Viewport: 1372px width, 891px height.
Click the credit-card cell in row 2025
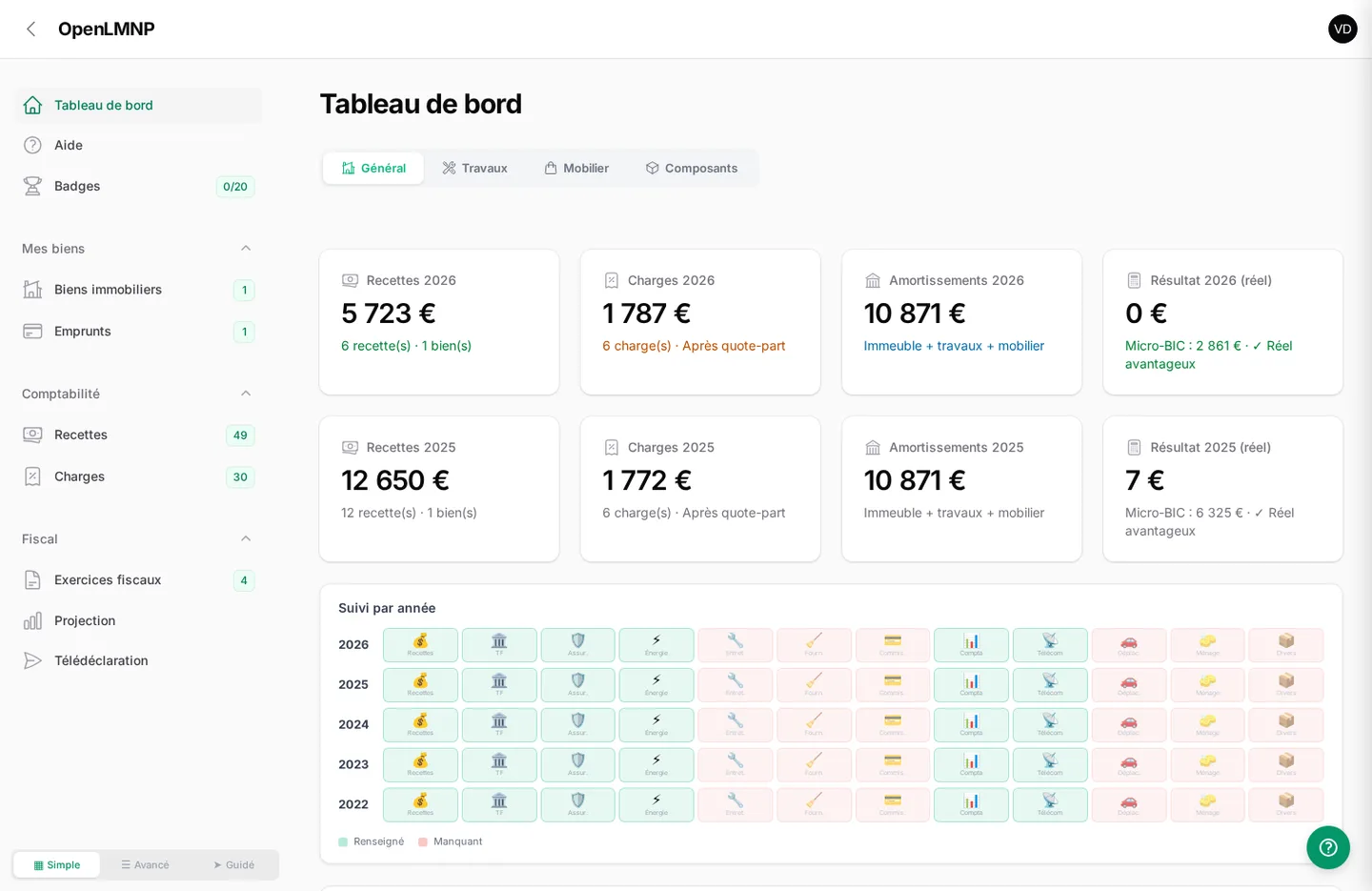pos(893,685)
